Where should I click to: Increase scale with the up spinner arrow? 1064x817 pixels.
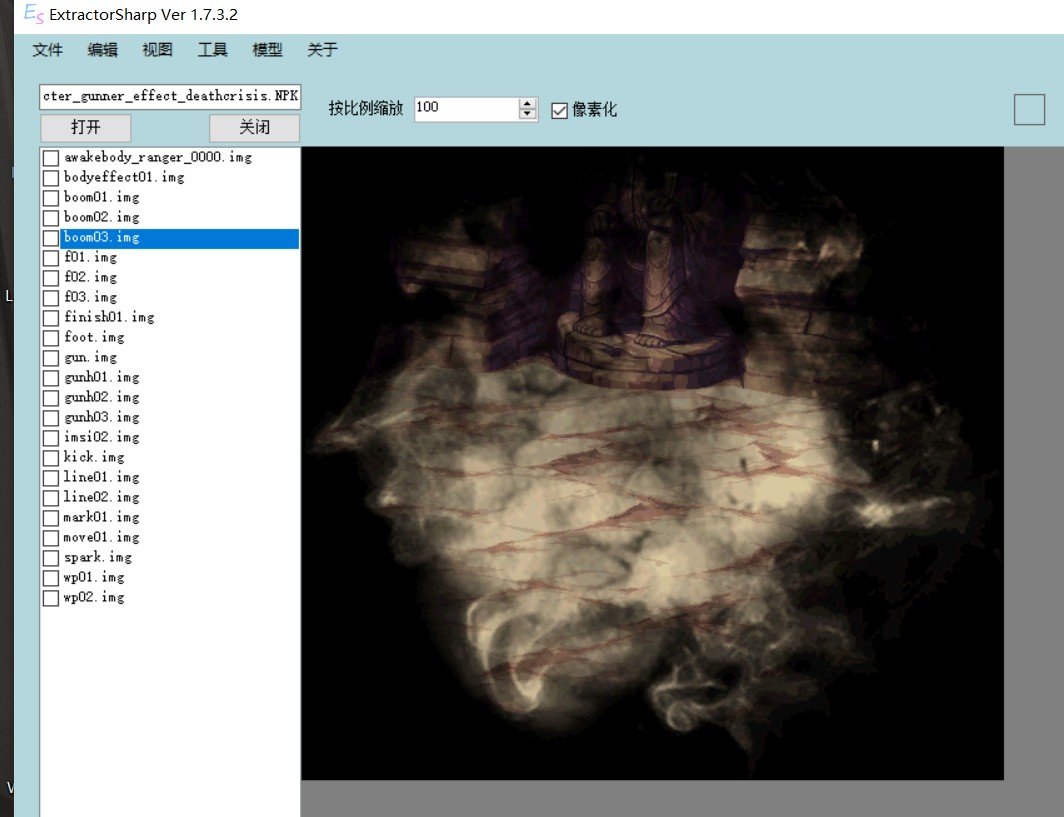coord(527,103)
